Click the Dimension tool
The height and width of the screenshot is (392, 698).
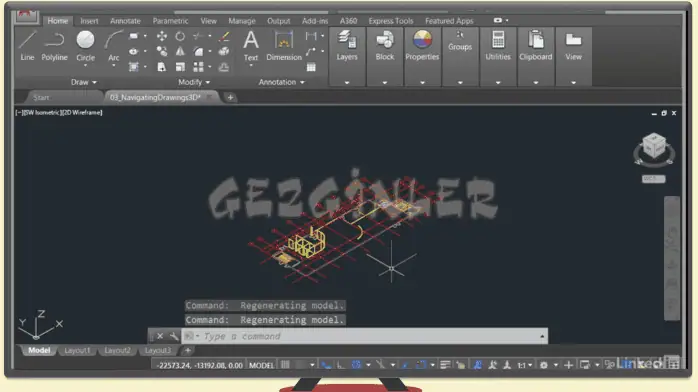pos(284,45)
